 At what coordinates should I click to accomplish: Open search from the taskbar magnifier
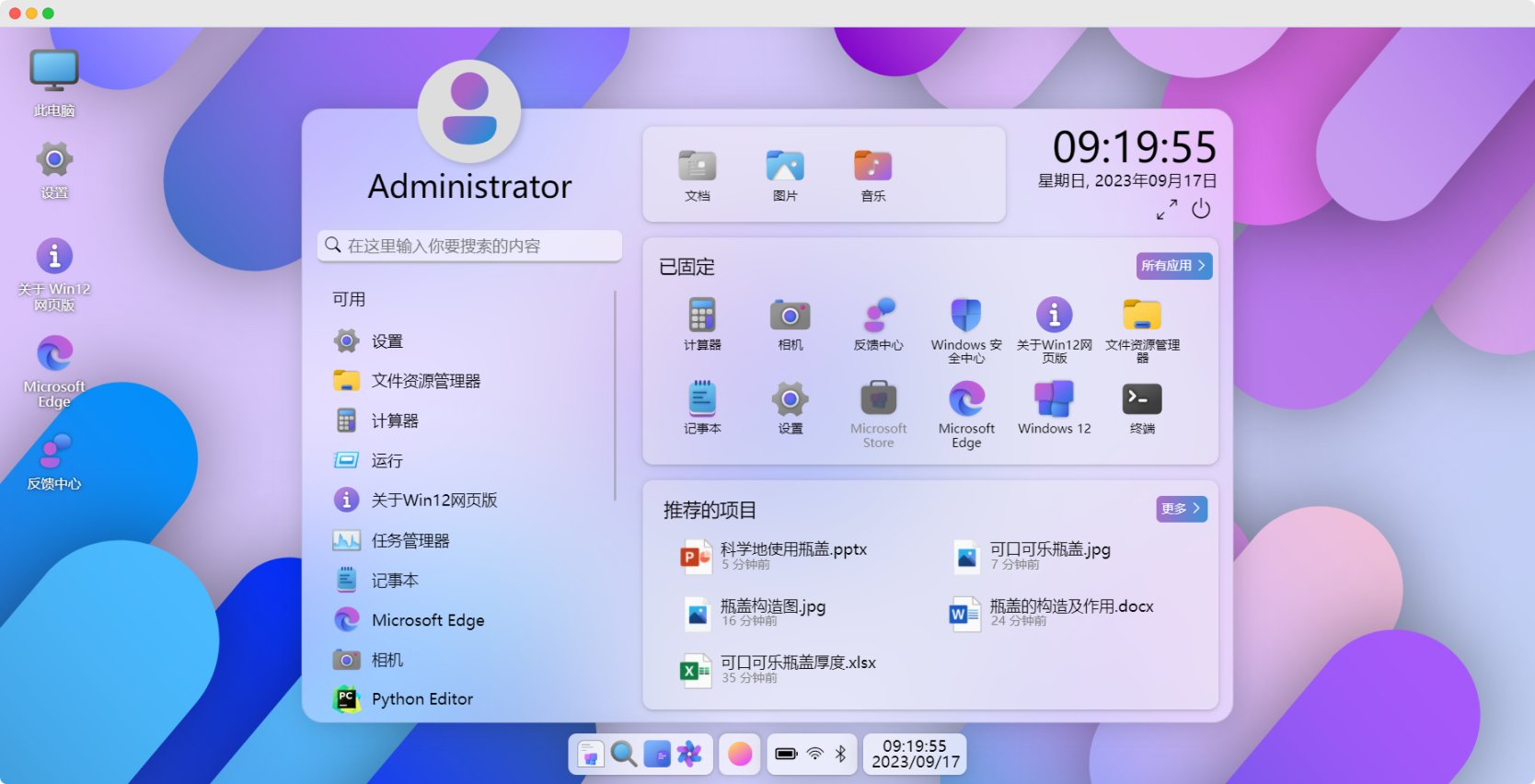click(x=624, y=755)
